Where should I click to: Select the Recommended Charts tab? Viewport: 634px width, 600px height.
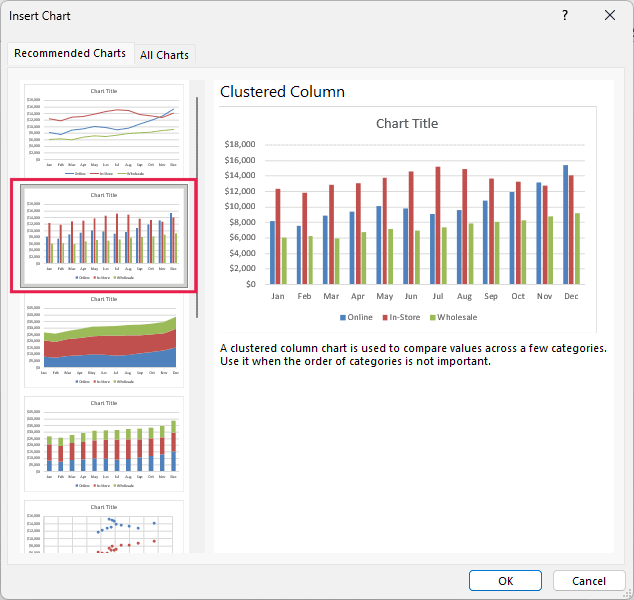click(70, 53)
